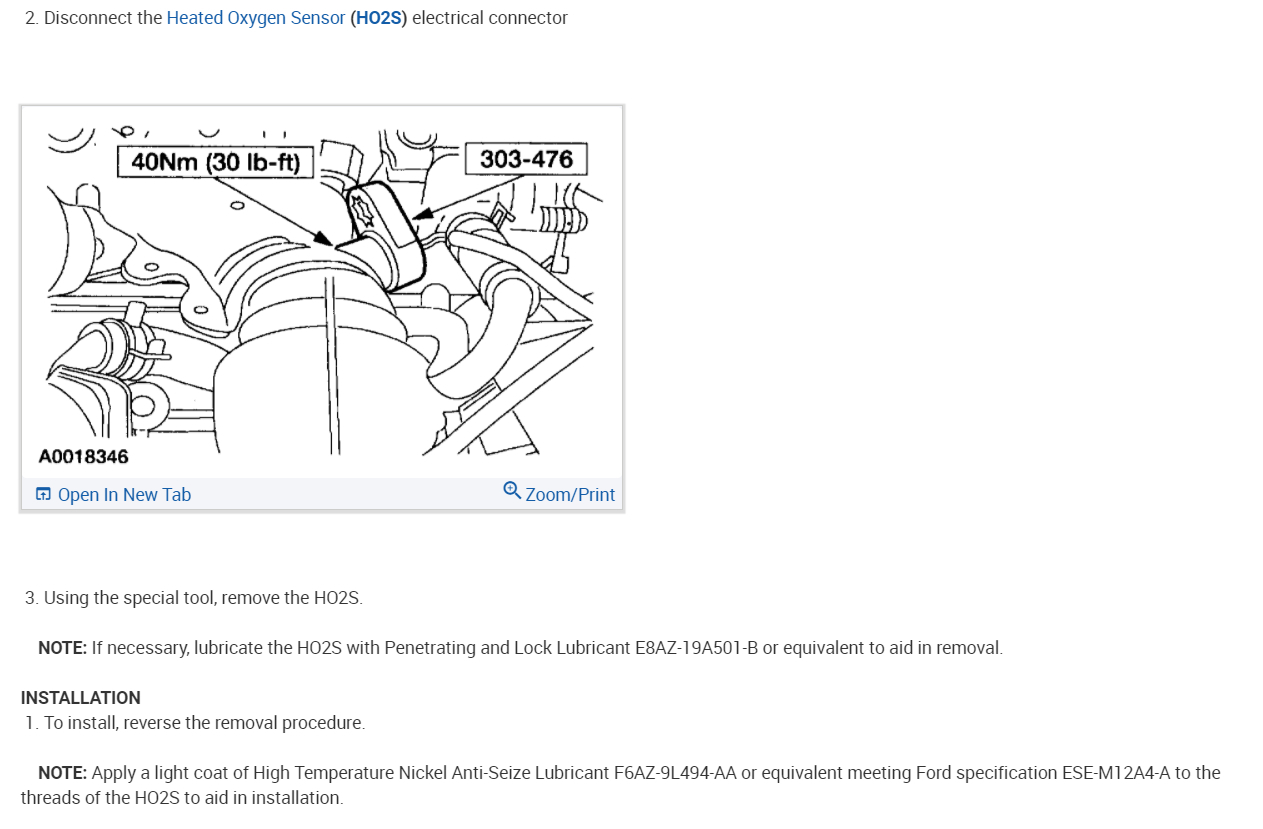Click part number E8AZ-19A501-B in the note

[x=697, y=648]
